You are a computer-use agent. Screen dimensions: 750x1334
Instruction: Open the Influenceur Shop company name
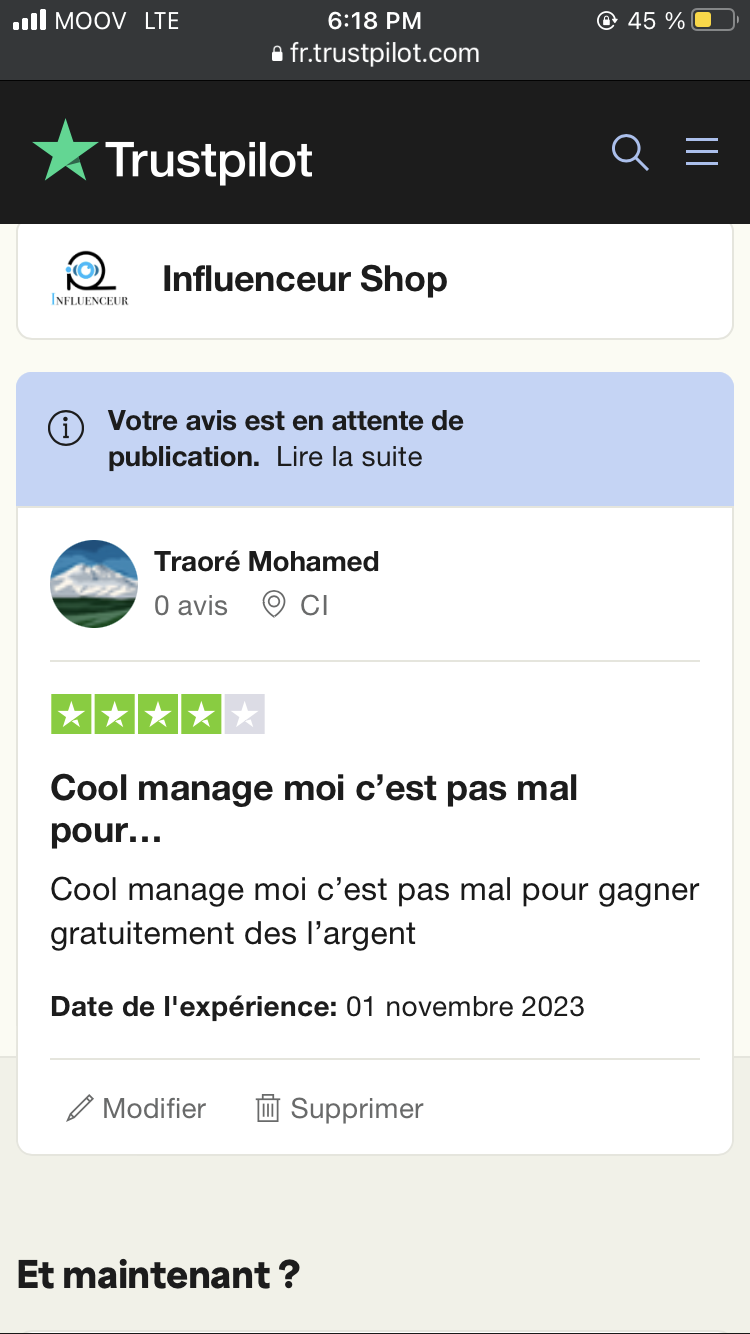(305, 279)
